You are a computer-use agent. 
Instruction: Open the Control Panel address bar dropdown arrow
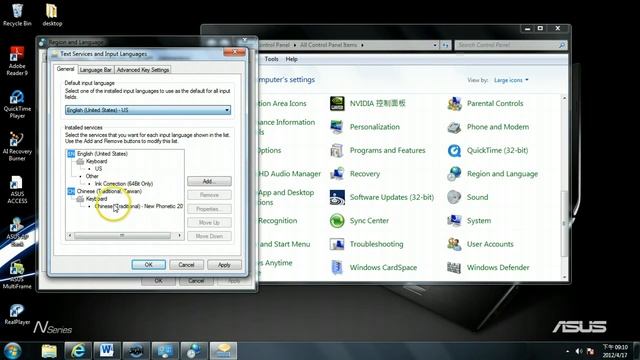(x=435, y=45)
